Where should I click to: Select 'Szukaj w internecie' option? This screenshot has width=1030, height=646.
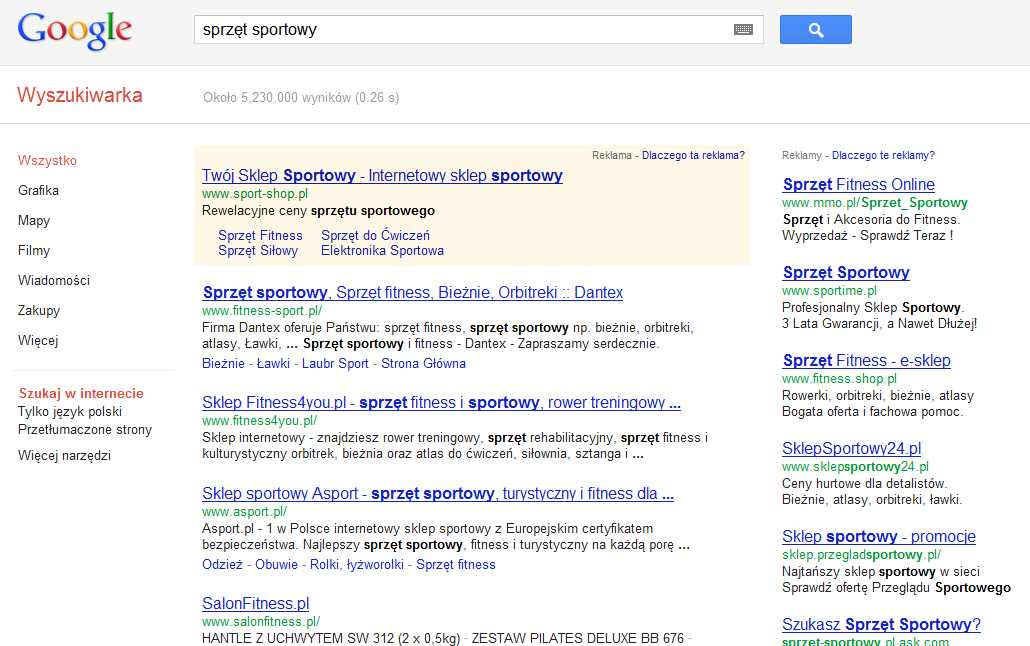click(81, 393)
